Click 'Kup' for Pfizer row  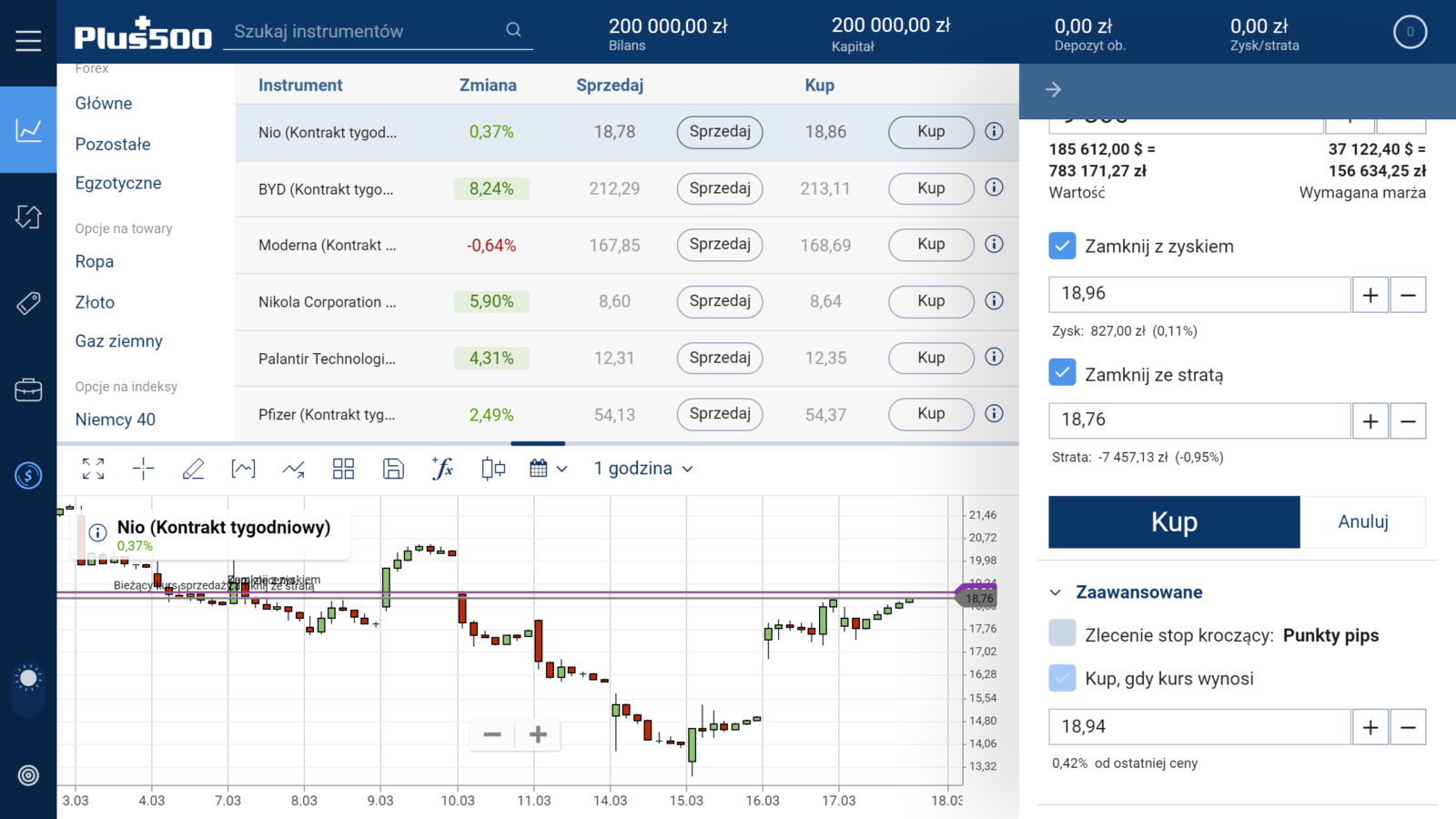(931, 414)
